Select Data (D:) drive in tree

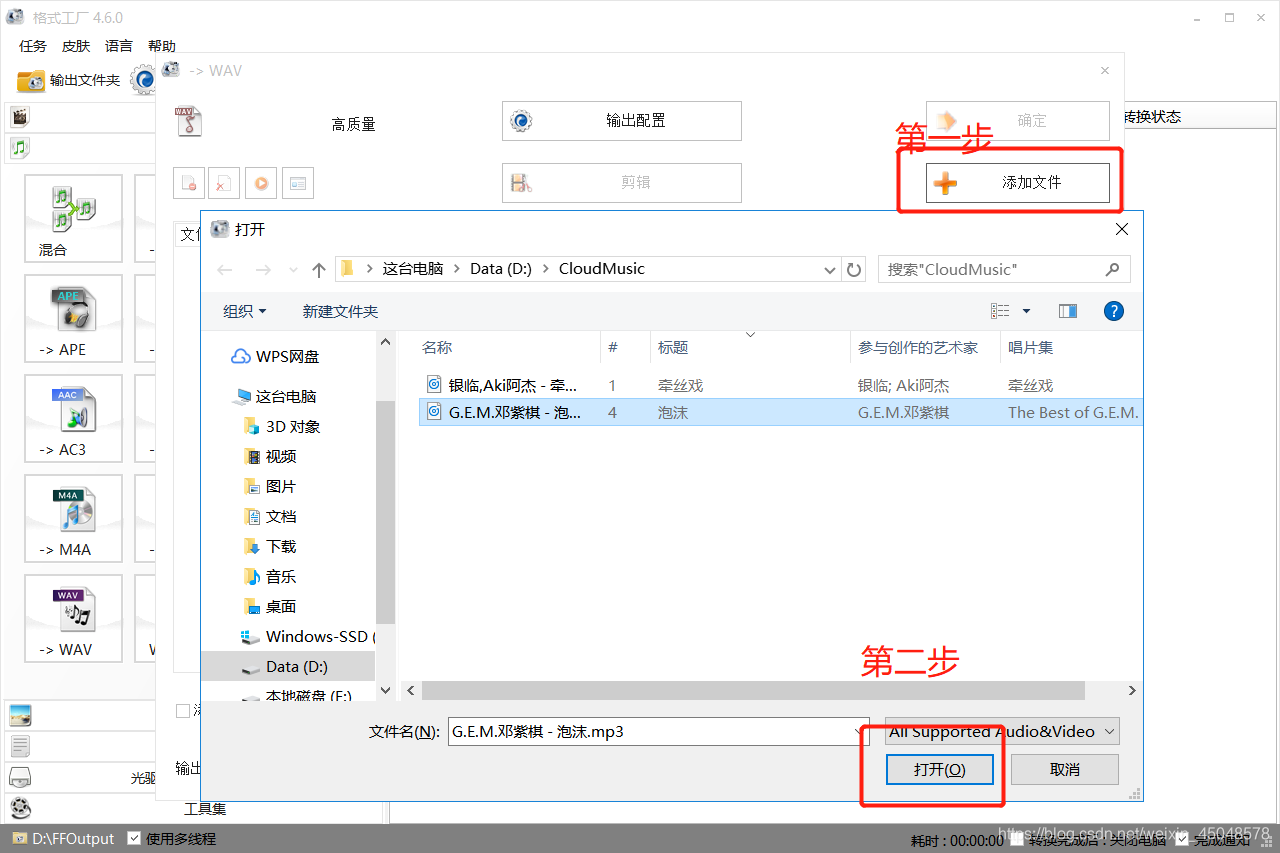(288, 666)
